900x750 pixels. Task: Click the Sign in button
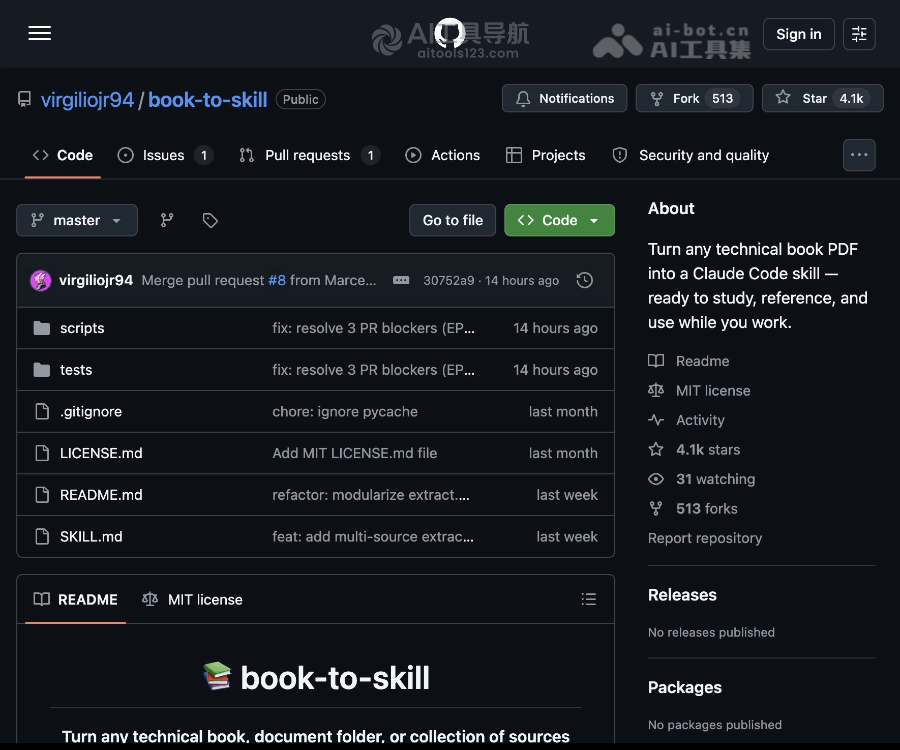[798, 34]
